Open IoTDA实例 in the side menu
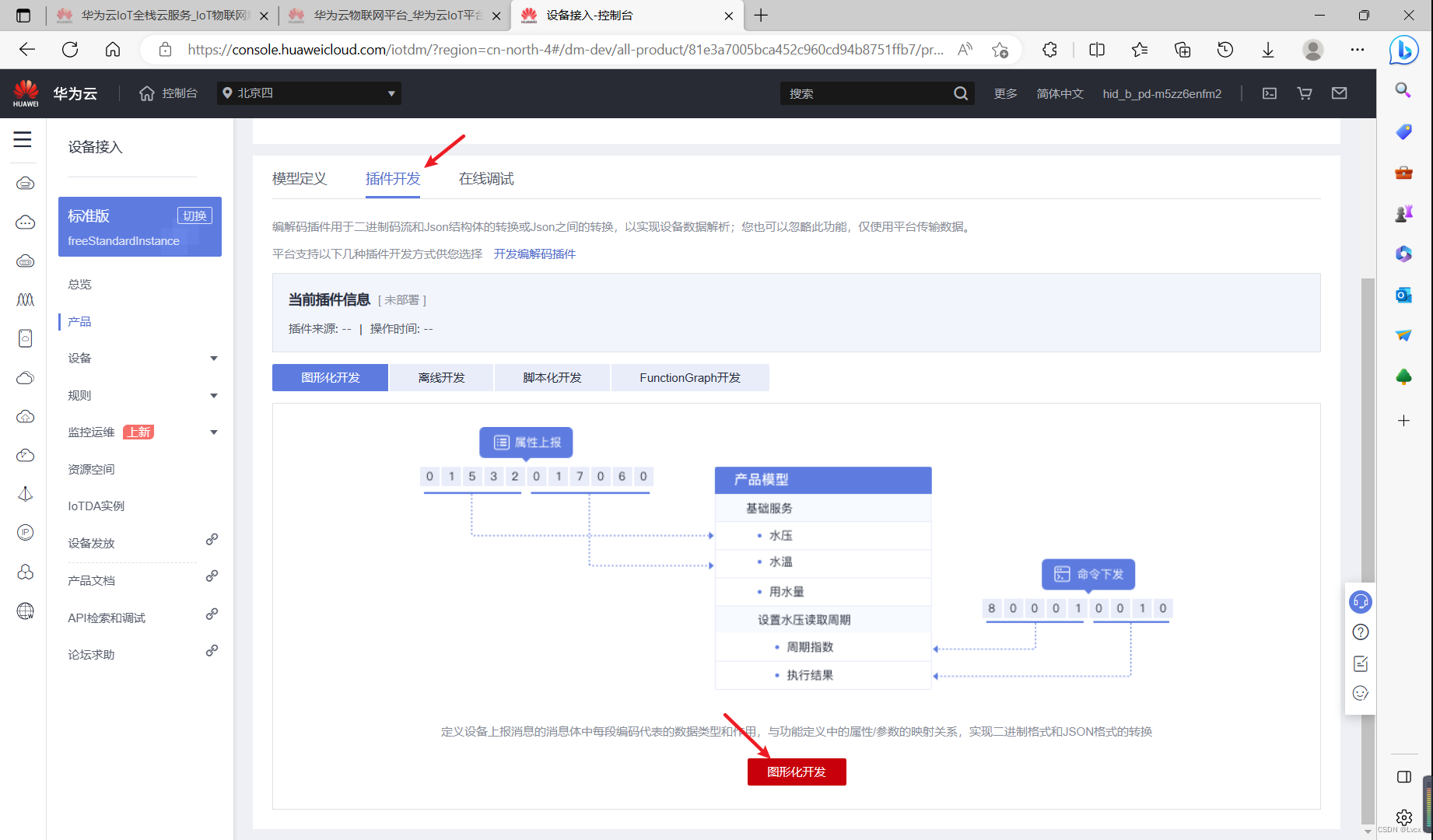This screenshot has width=1433, height=840. [96, 506]
